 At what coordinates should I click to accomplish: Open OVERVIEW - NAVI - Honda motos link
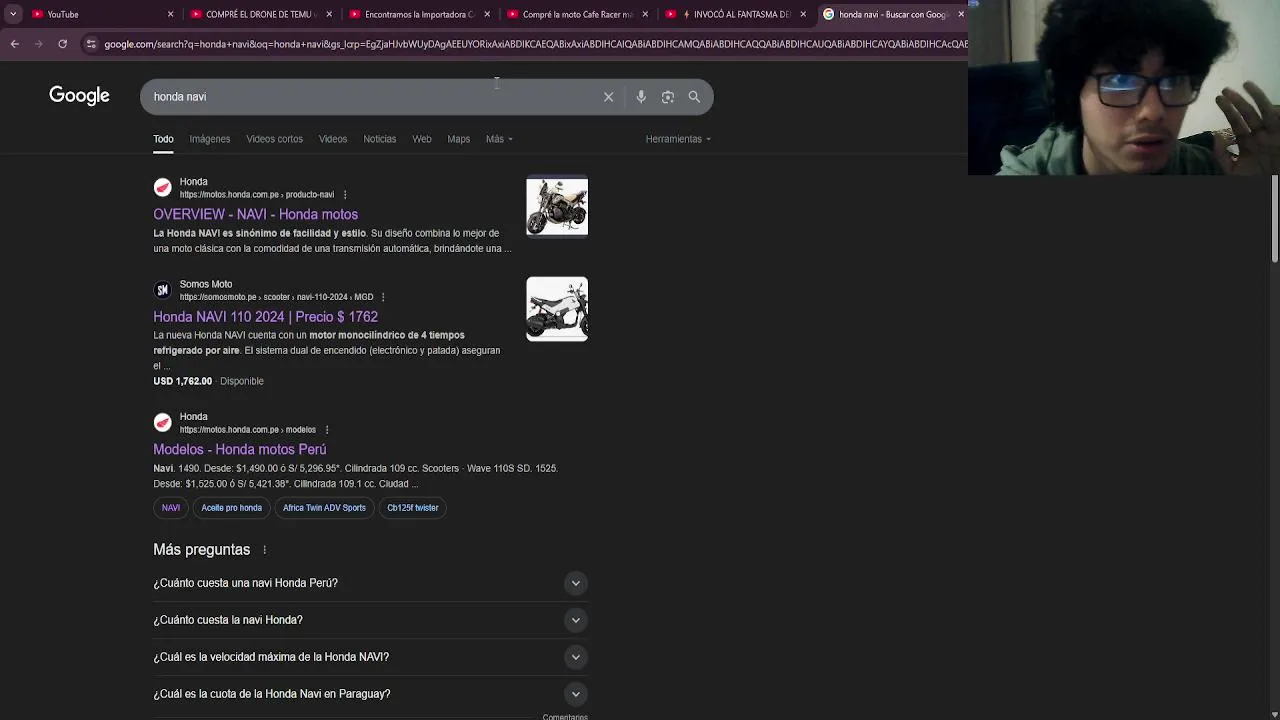click(255, 214)
